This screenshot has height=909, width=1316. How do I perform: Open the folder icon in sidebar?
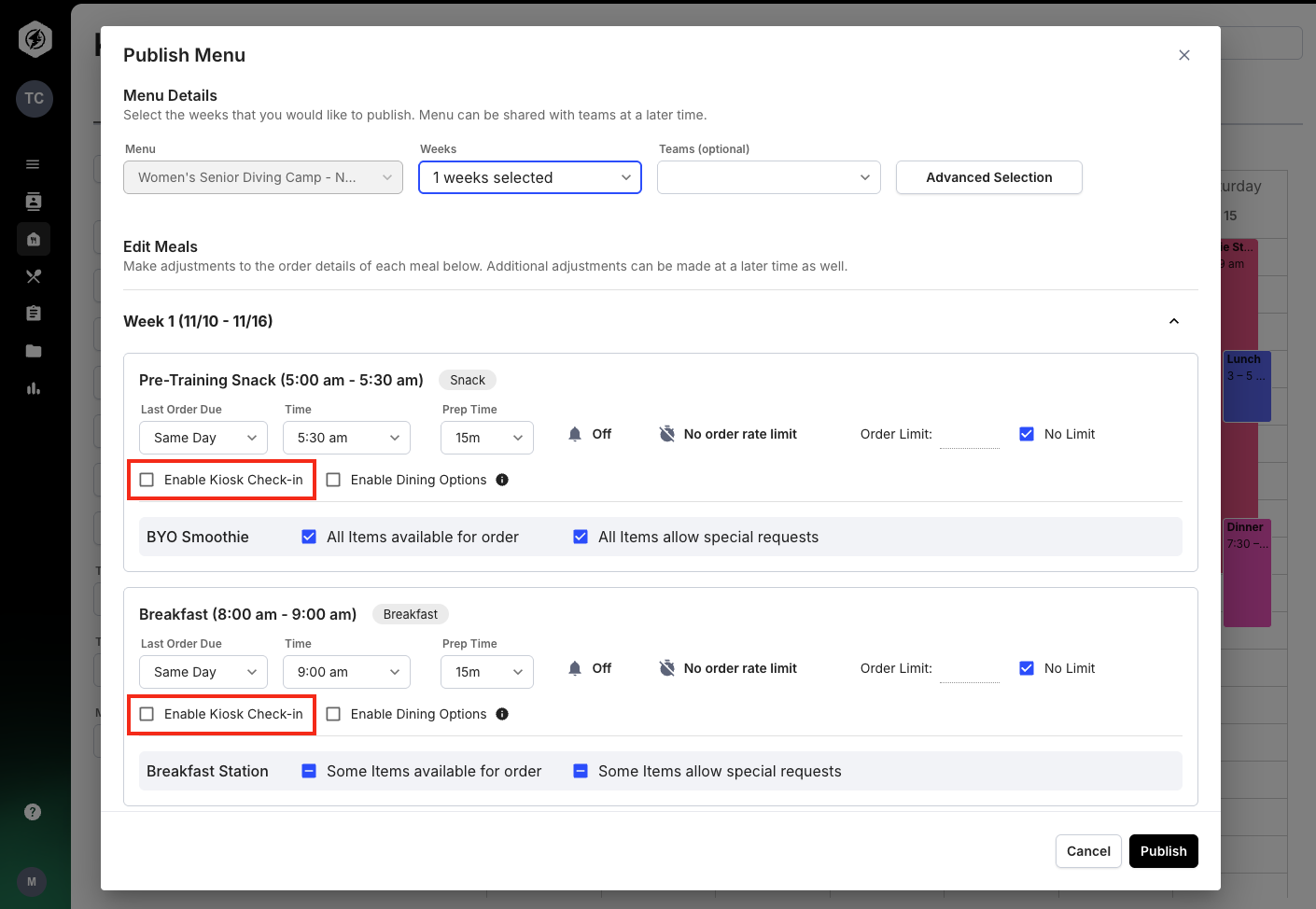click(x=34, y=351)
